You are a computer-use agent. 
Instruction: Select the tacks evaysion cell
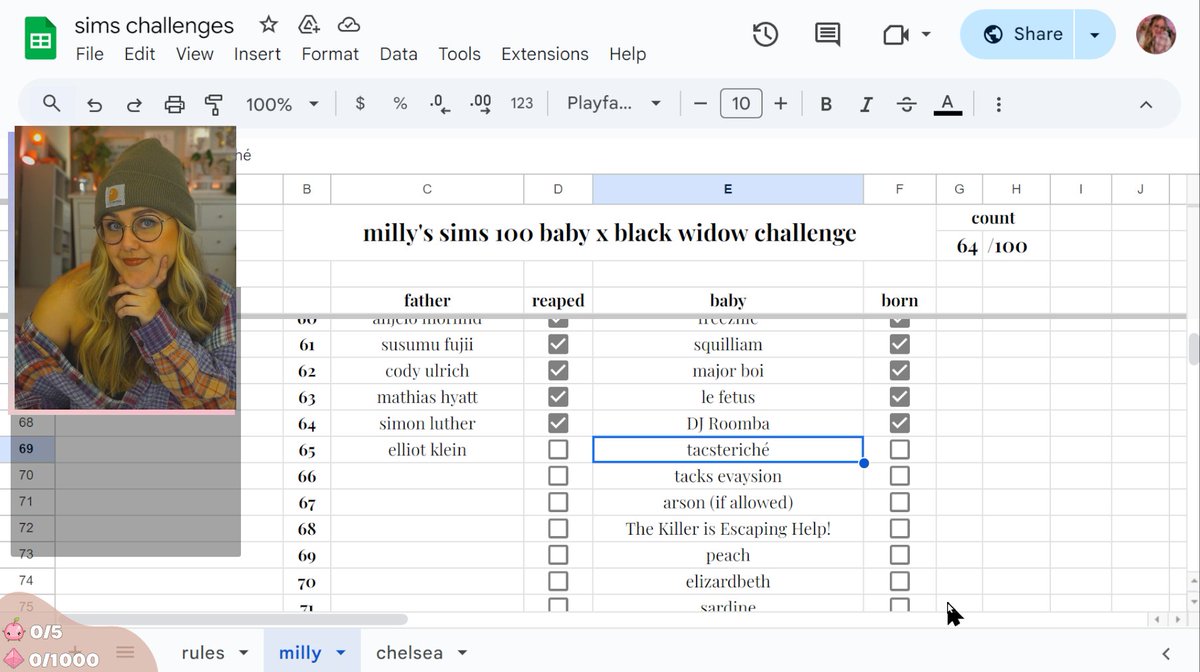728,476
